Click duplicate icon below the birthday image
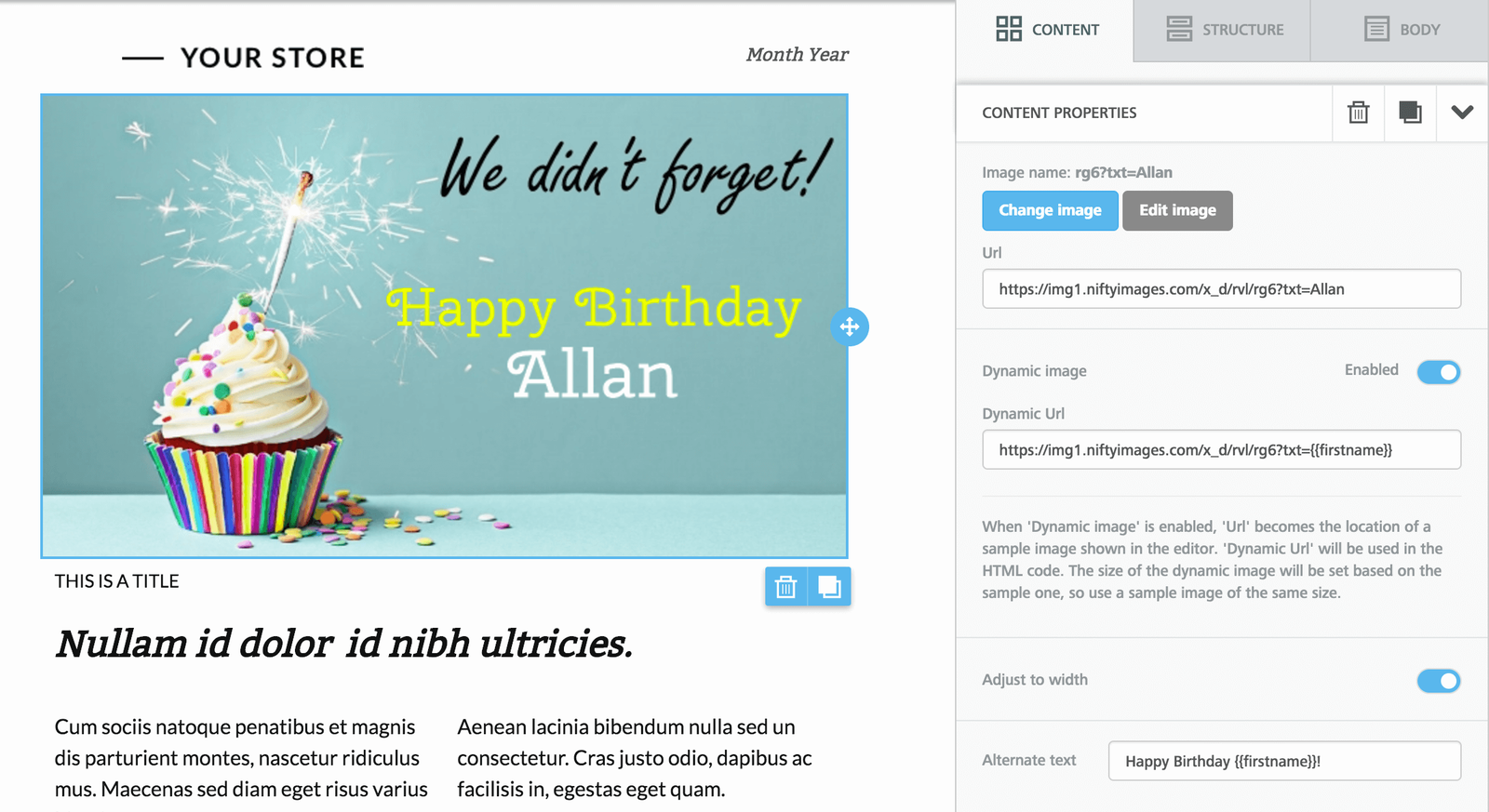 tap(829, 587)
